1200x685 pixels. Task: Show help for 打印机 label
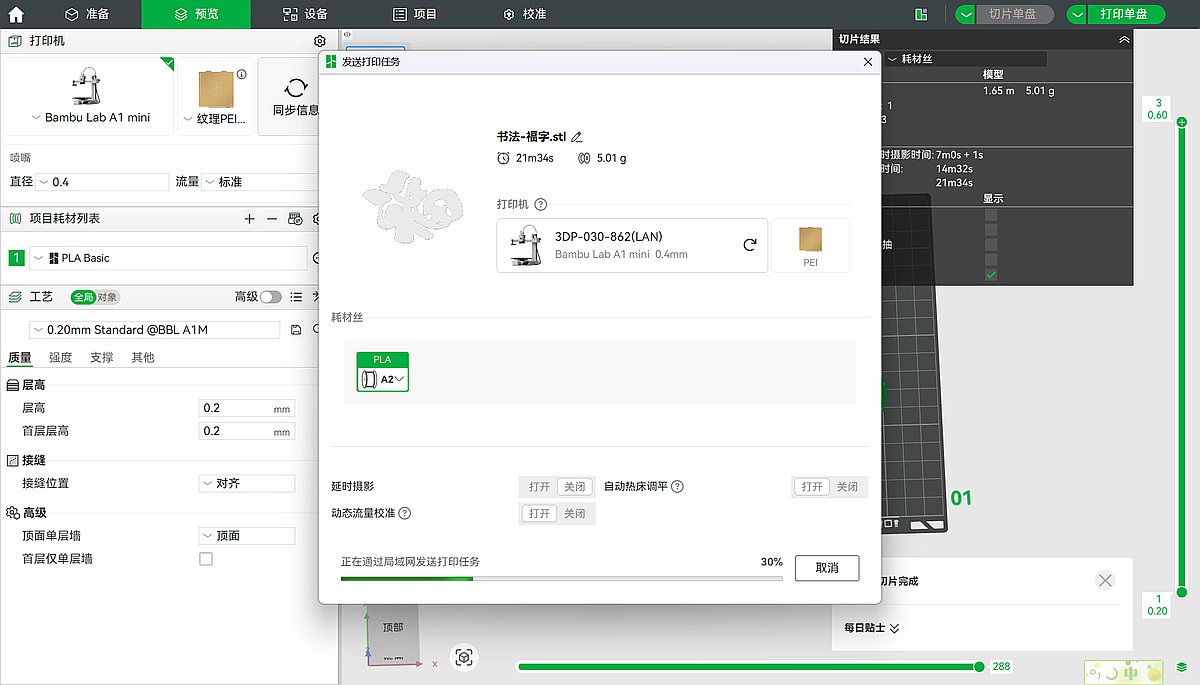541,204
